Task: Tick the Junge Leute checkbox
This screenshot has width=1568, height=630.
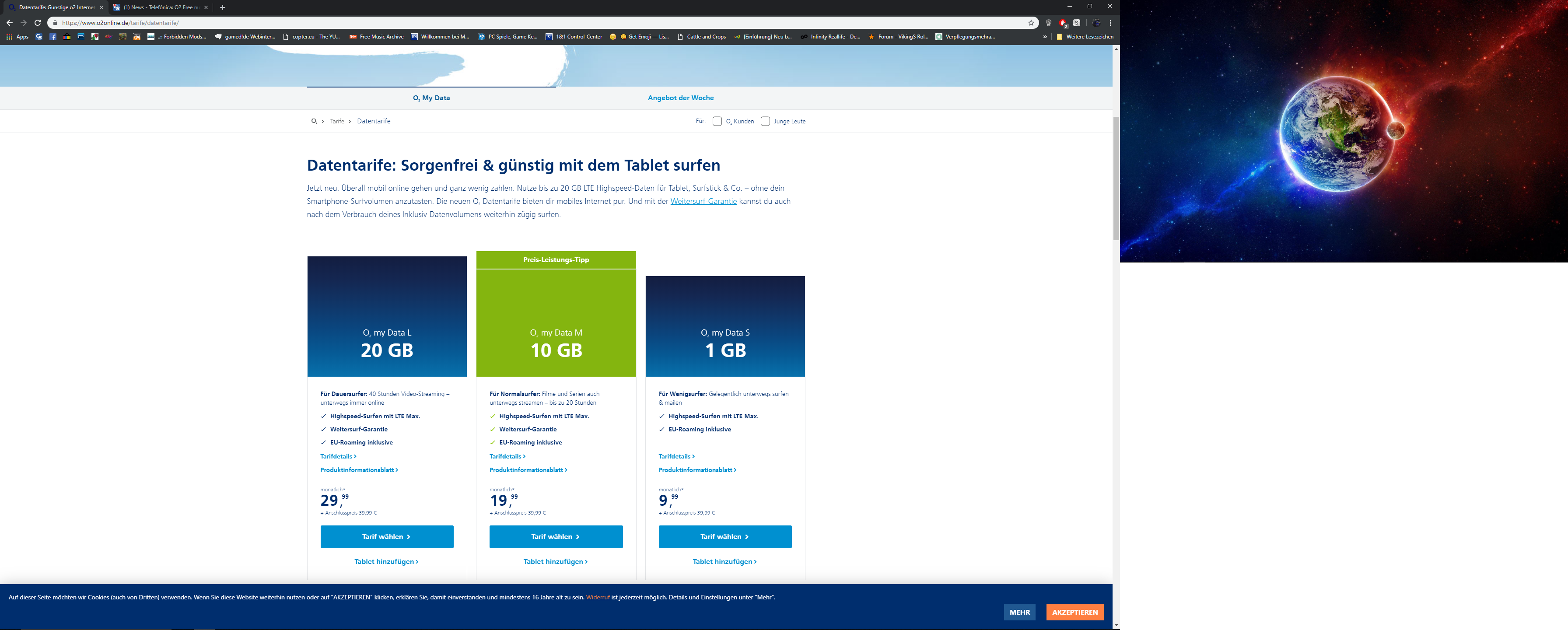Action: tap(765, 121)
